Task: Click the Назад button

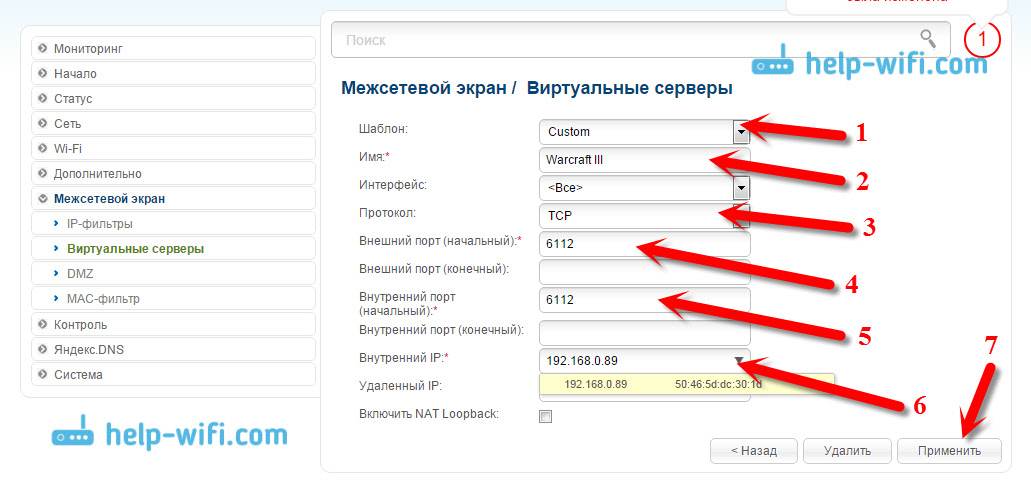Action: [754, 451]
